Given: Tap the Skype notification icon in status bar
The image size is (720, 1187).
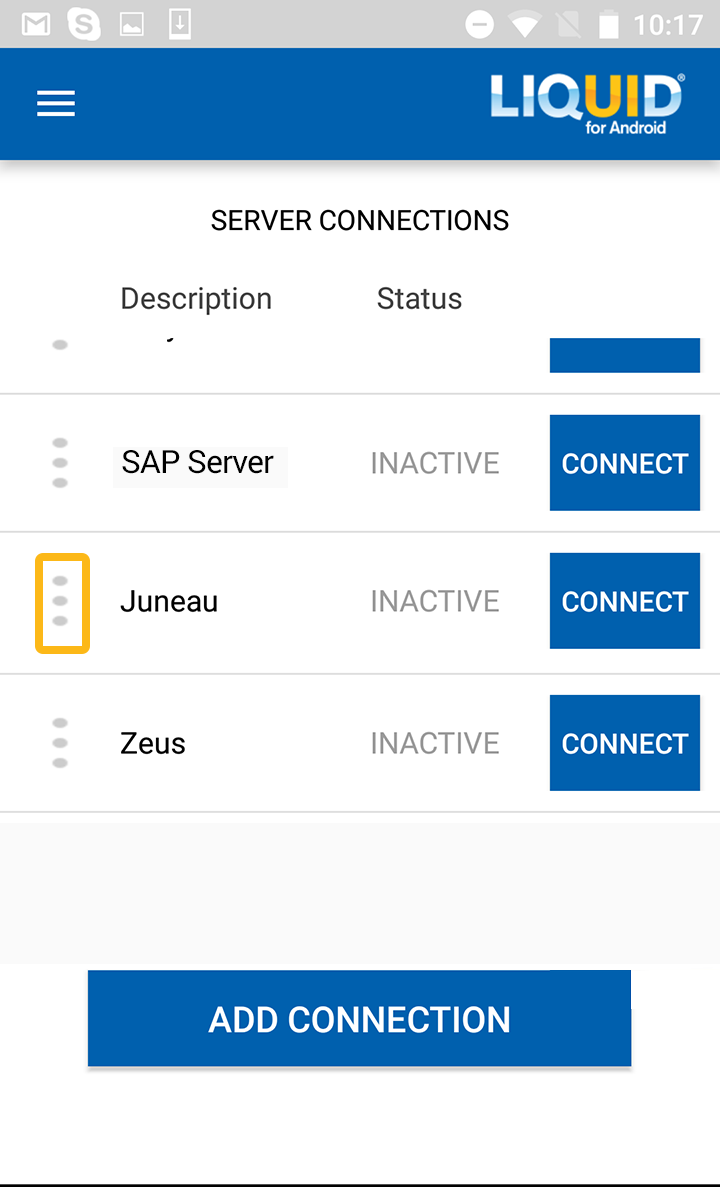Looking at the screenshot, I should pos(84,24).
